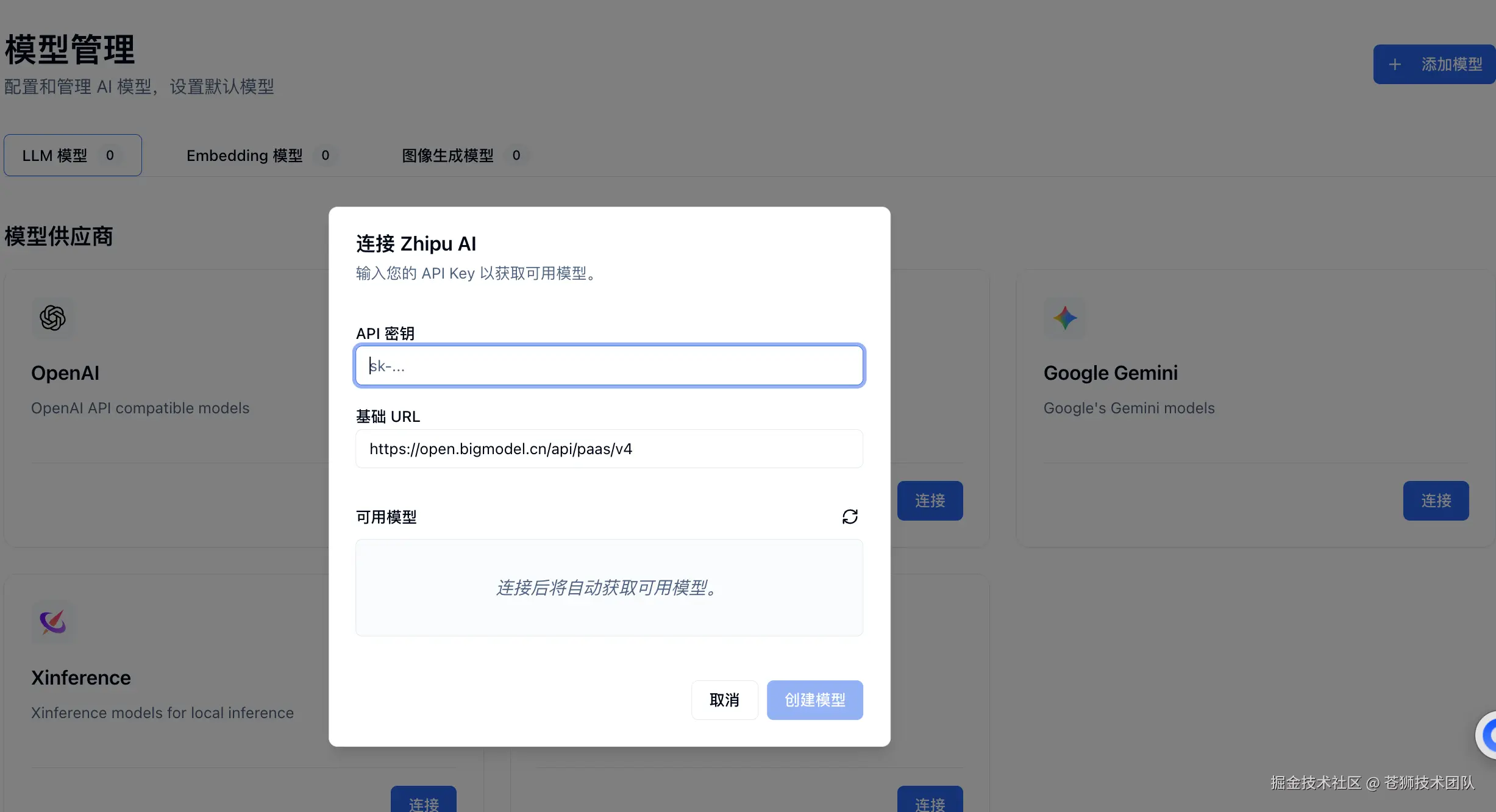Click the Xinference logo icon
The width and height of the screenshot is (1496, 812).
53,622
